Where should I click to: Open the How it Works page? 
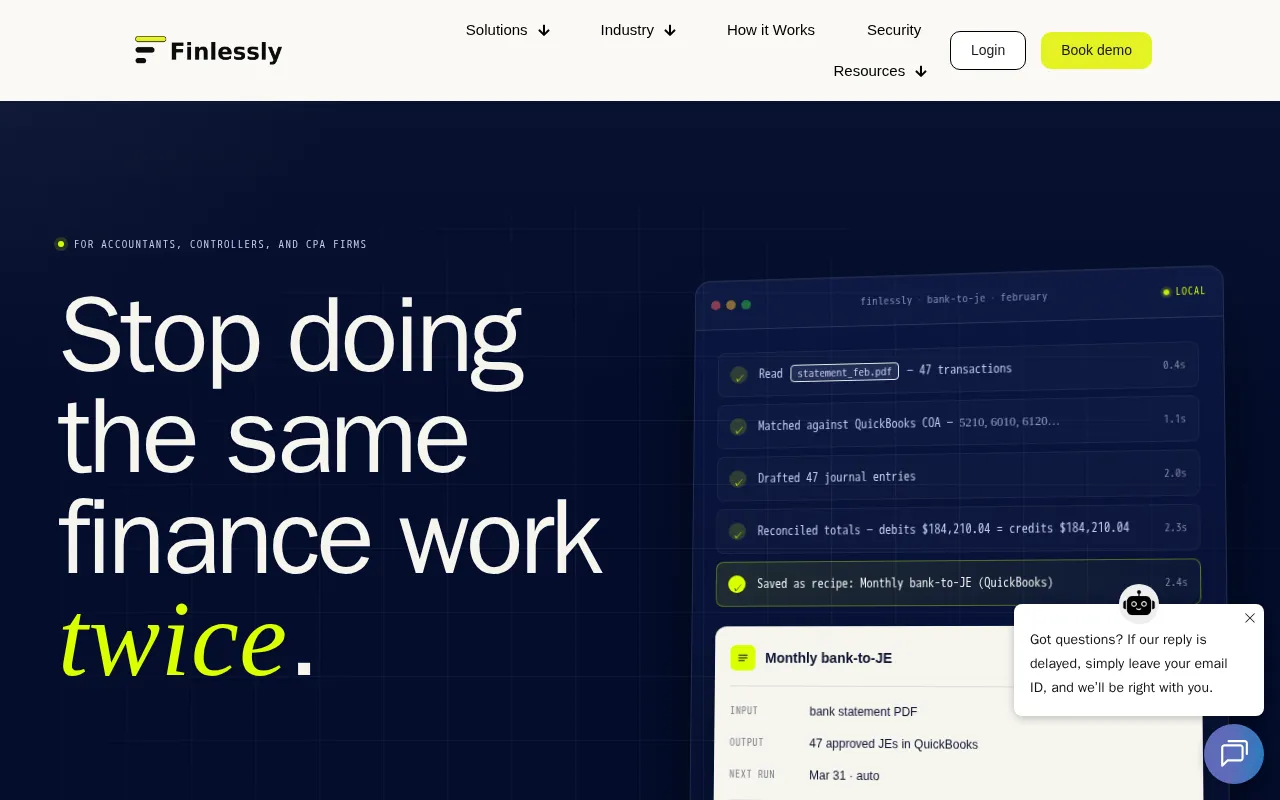(771, 30)
